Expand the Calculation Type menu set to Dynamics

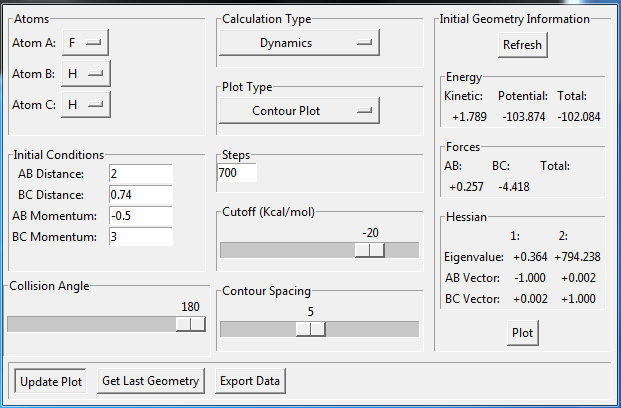(299, 43)
